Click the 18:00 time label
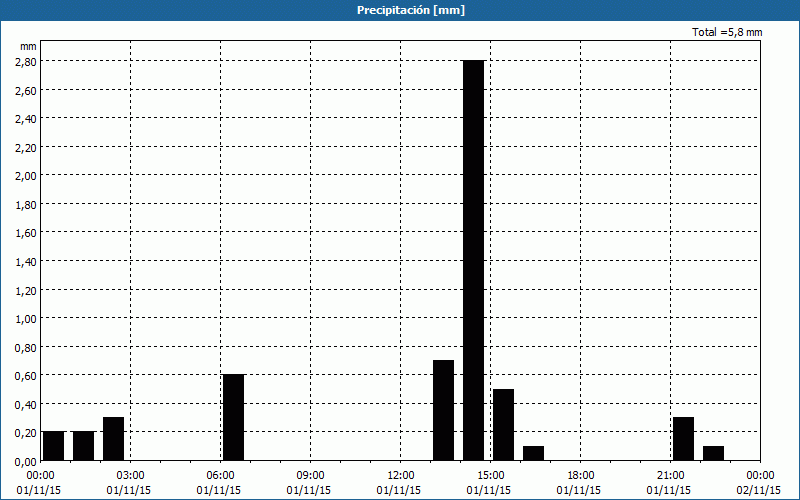The width and height of the screenshot is (800, 500). point(581,476)
